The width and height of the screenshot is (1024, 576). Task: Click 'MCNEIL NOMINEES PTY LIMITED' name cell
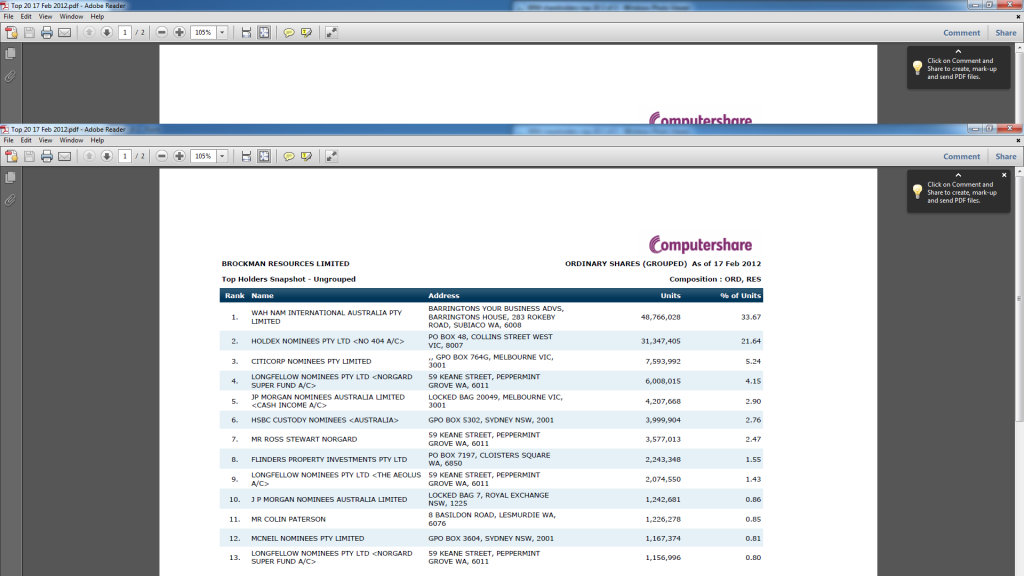click(308, 538)
